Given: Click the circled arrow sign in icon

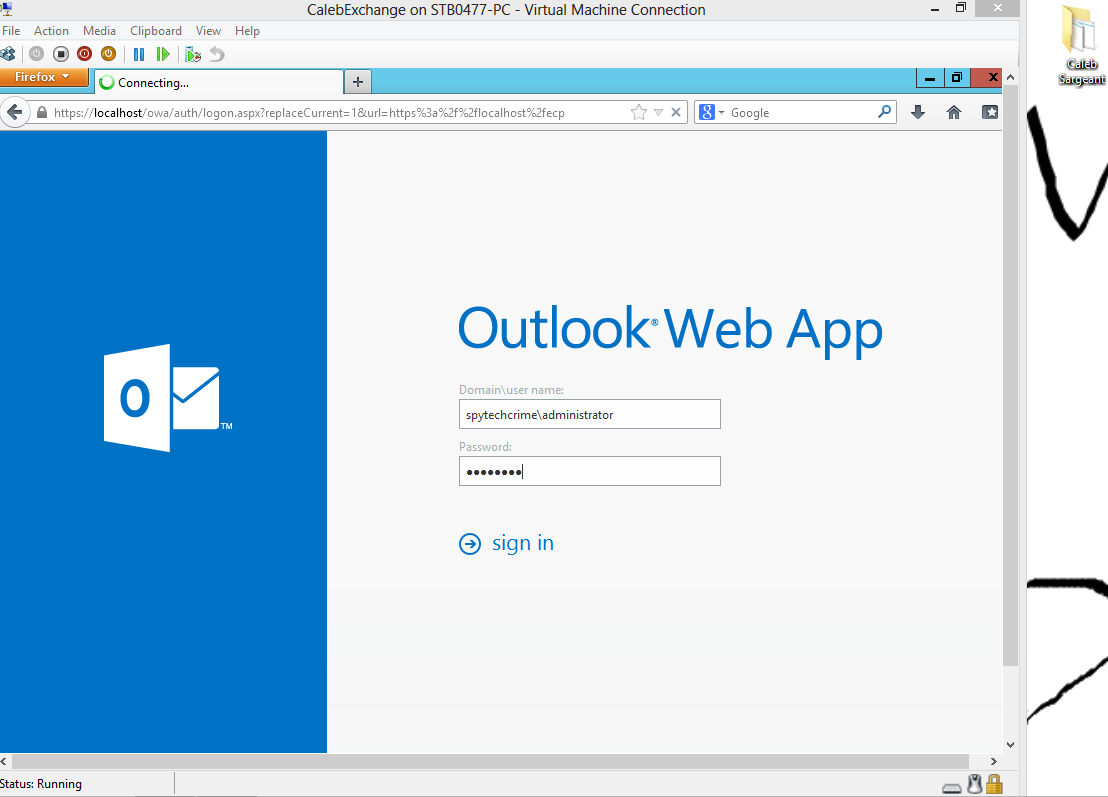Looking at the screenshot, I should point(470,543).
